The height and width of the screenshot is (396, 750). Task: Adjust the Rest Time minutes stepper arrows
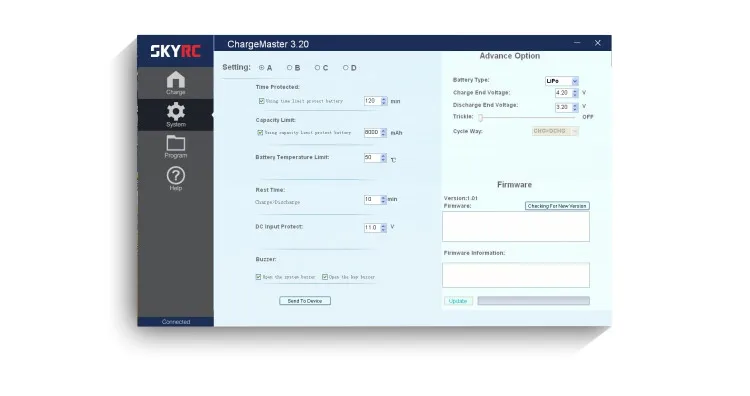tap(383, 199)
